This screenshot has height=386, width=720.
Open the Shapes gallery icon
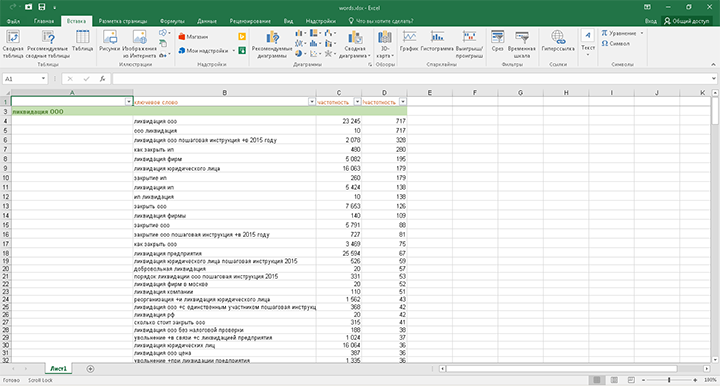164,33
